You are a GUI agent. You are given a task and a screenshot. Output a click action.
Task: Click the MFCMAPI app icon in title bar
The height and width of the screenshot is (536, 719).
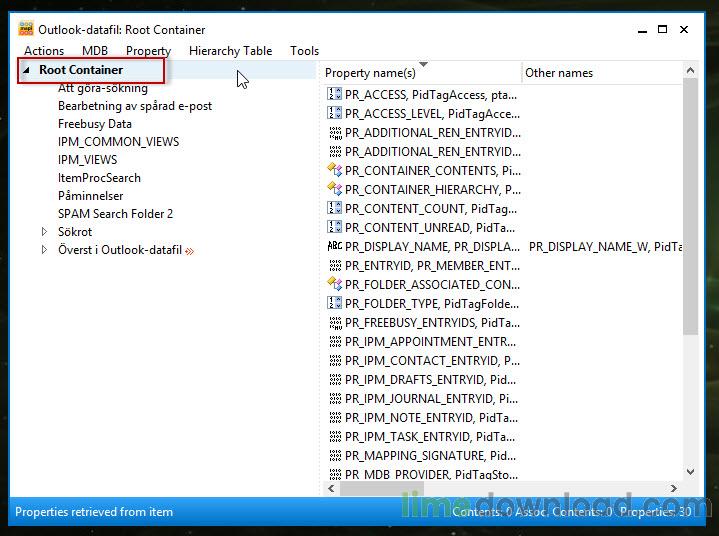tap(26, 29)
